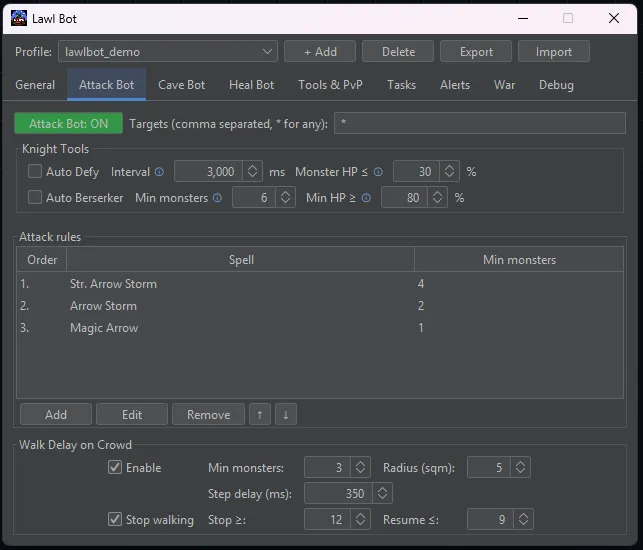Click Add under Attack rules
The image size is (643, 550).
pyautogui.click(x=56, y=415)
